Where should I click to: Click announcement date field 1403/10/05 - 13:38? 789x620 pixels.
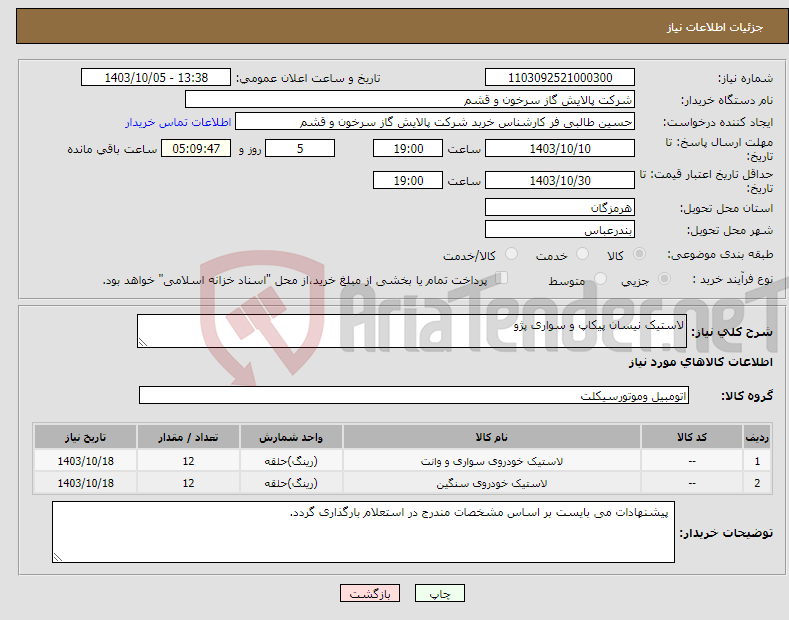(x=156, y=78)
